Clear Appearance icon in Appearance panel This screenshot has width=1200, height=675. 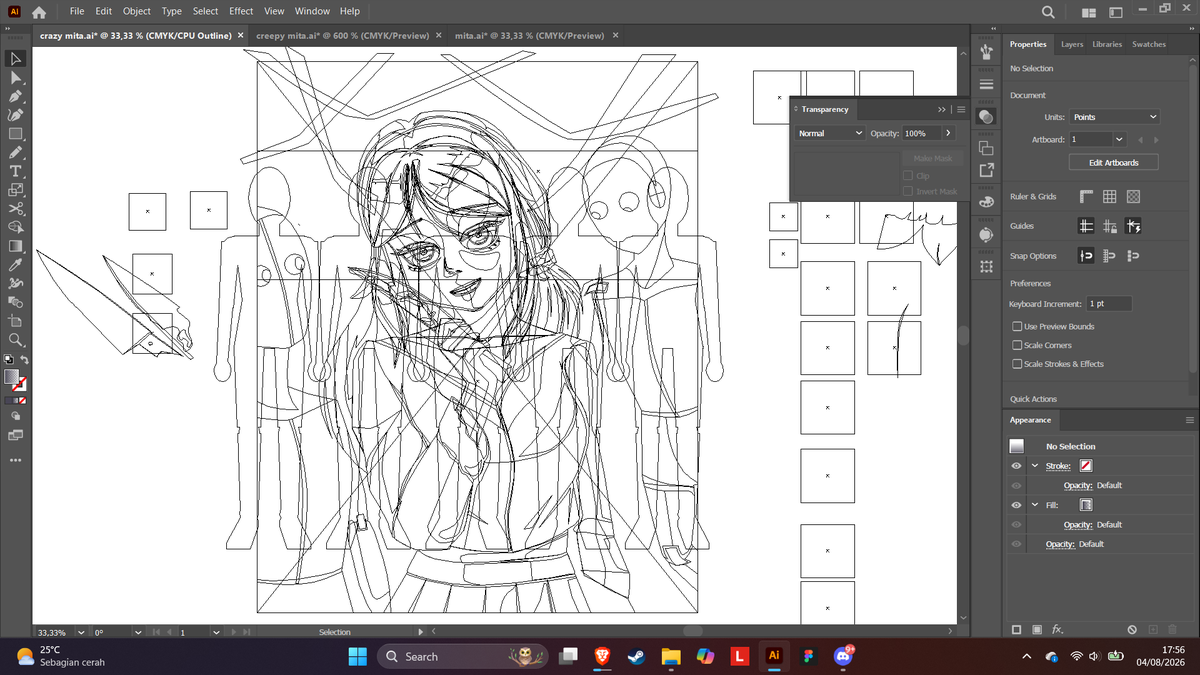point(1132,630)
